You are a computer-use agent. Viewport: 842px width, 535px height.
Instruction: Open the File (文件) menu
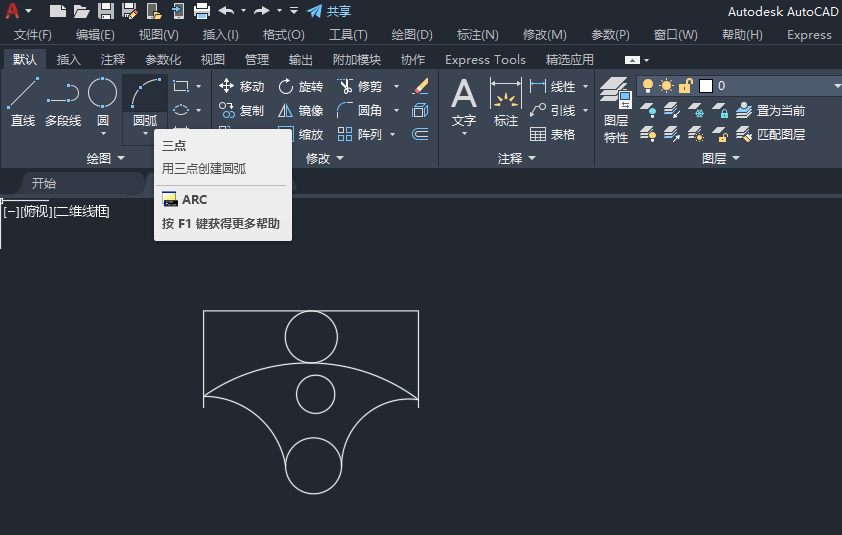point(32,35)
